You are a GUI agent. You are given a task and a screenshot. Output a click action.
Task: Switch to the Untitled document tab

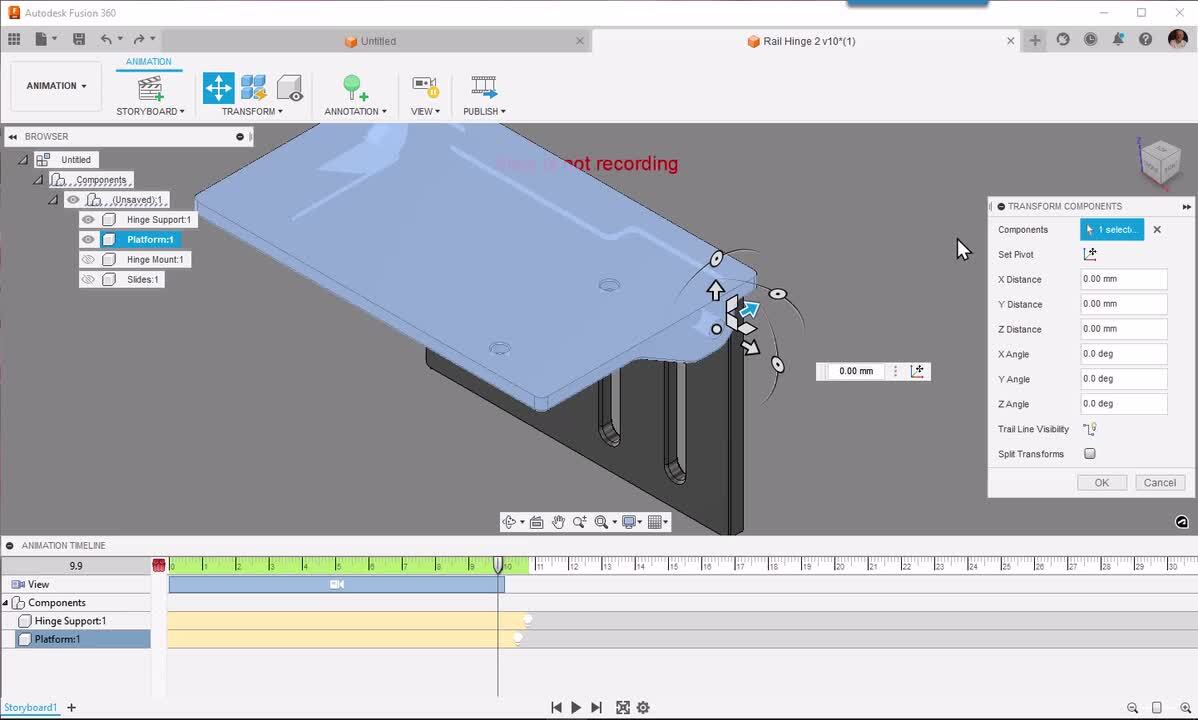click(x=378, y=41)
